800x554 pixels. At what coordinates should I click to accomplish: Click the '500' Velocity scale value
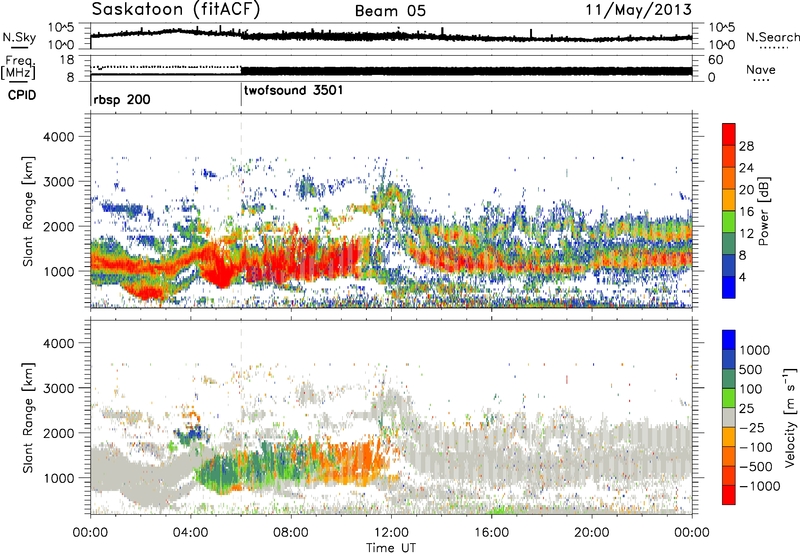751,370
